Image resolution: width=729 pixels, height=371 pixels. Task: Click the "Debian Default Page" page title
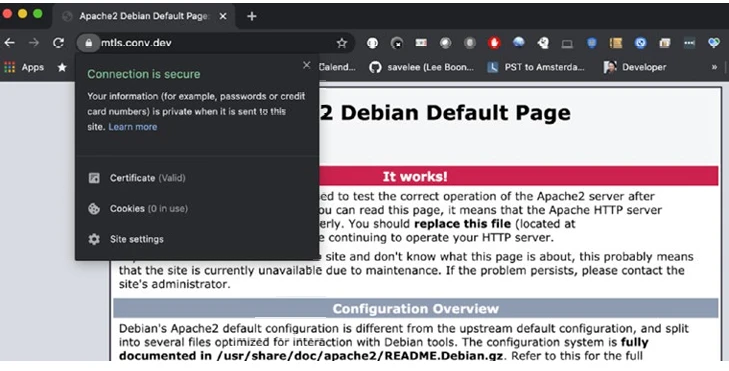click(x=455, y=113)
